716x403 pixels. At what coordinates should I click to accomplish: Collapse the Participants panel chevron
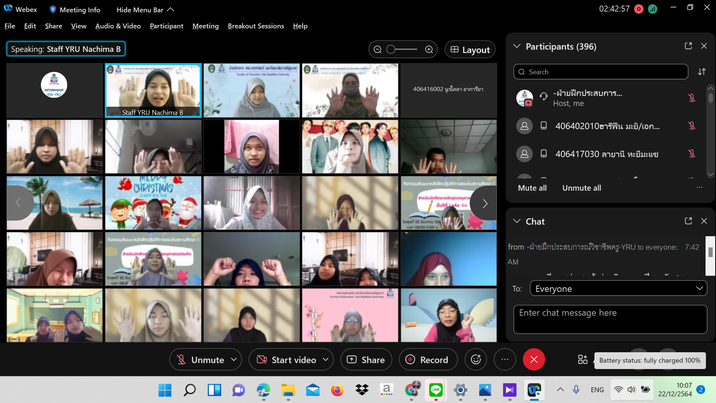[517, 46]
